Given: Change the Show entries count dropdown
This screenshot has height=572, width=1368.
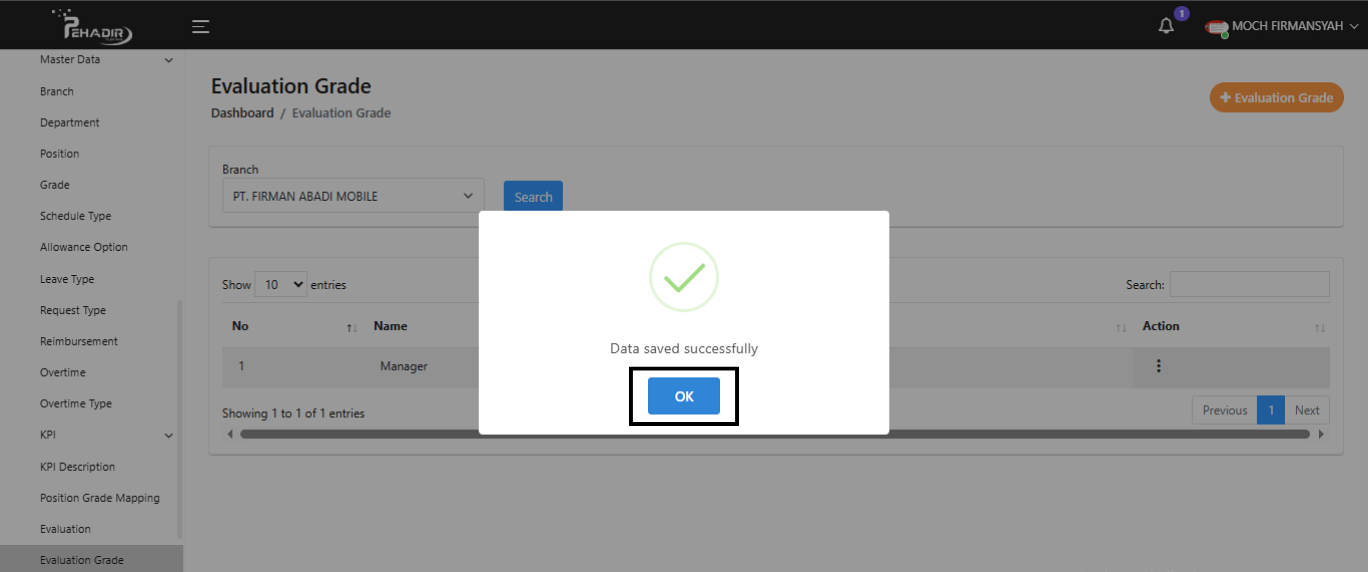Looking at the screenshot, I should click(281, 285).
